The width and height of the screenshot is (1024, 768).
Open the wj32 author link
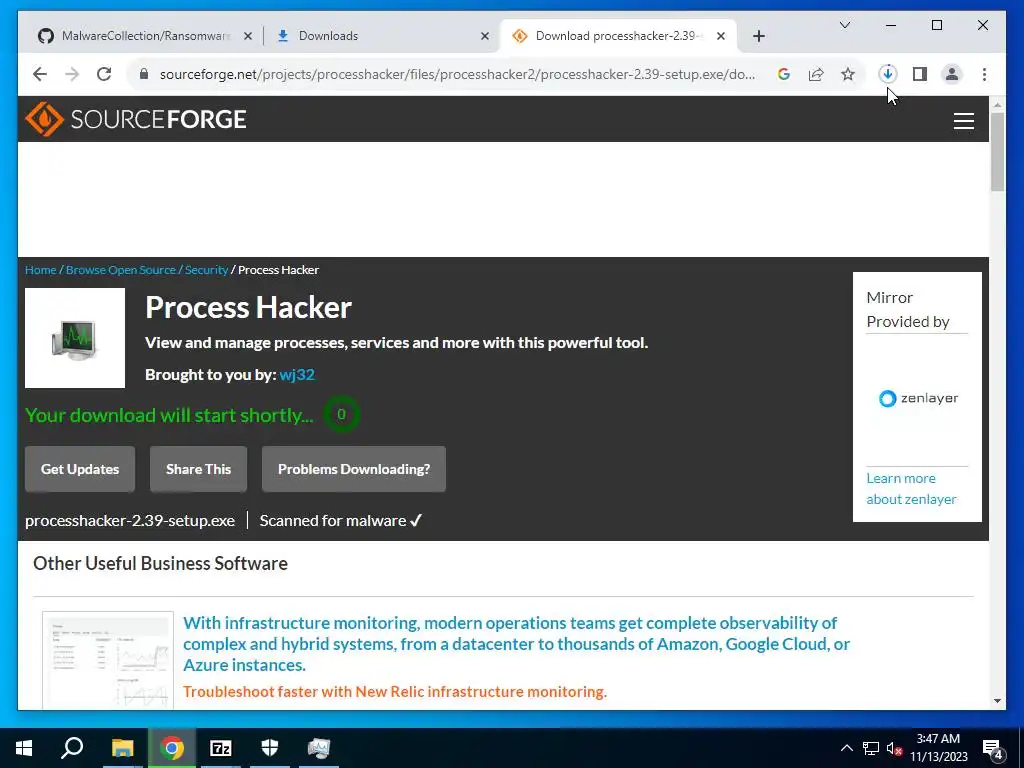(x=297, y=375)
